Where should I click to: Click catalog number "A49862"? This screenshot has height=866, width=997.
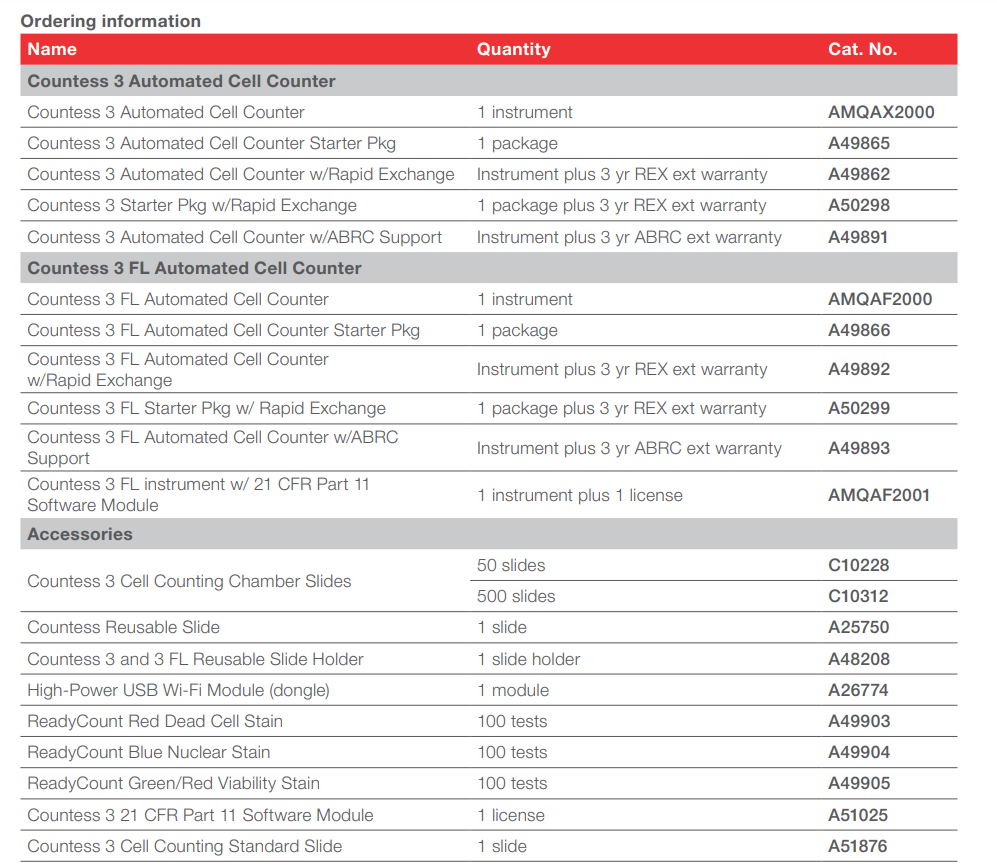[x=859, y=175]
